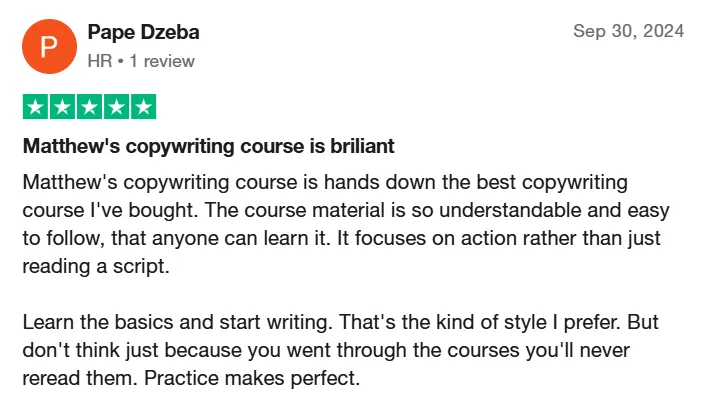
Task: Click the text "reading a script."
Action: point(96,266)
